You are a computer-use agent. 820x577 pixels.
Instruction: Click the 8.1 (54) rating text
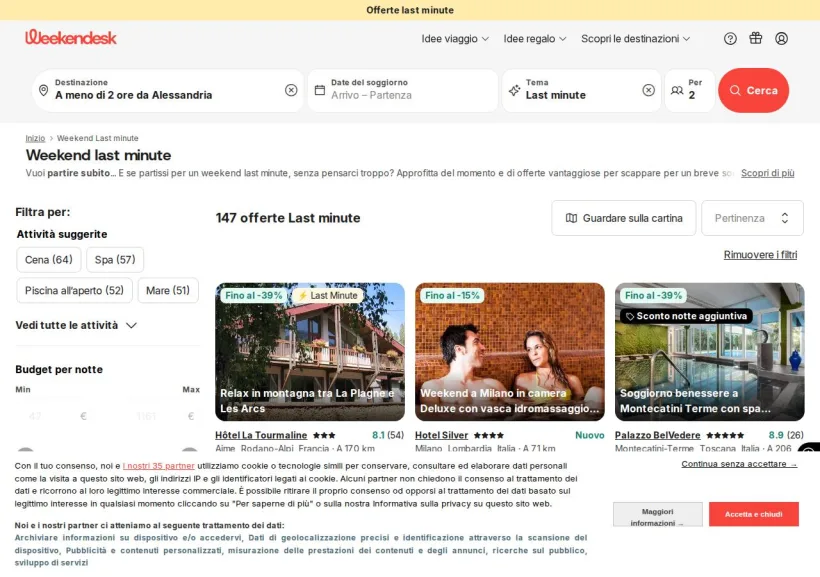pos(388,435)
